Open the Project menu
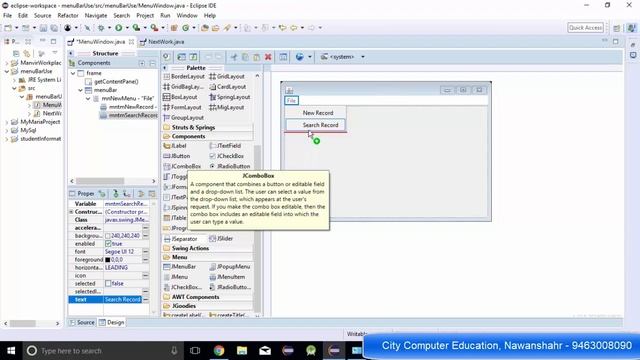 click(145, 16)
